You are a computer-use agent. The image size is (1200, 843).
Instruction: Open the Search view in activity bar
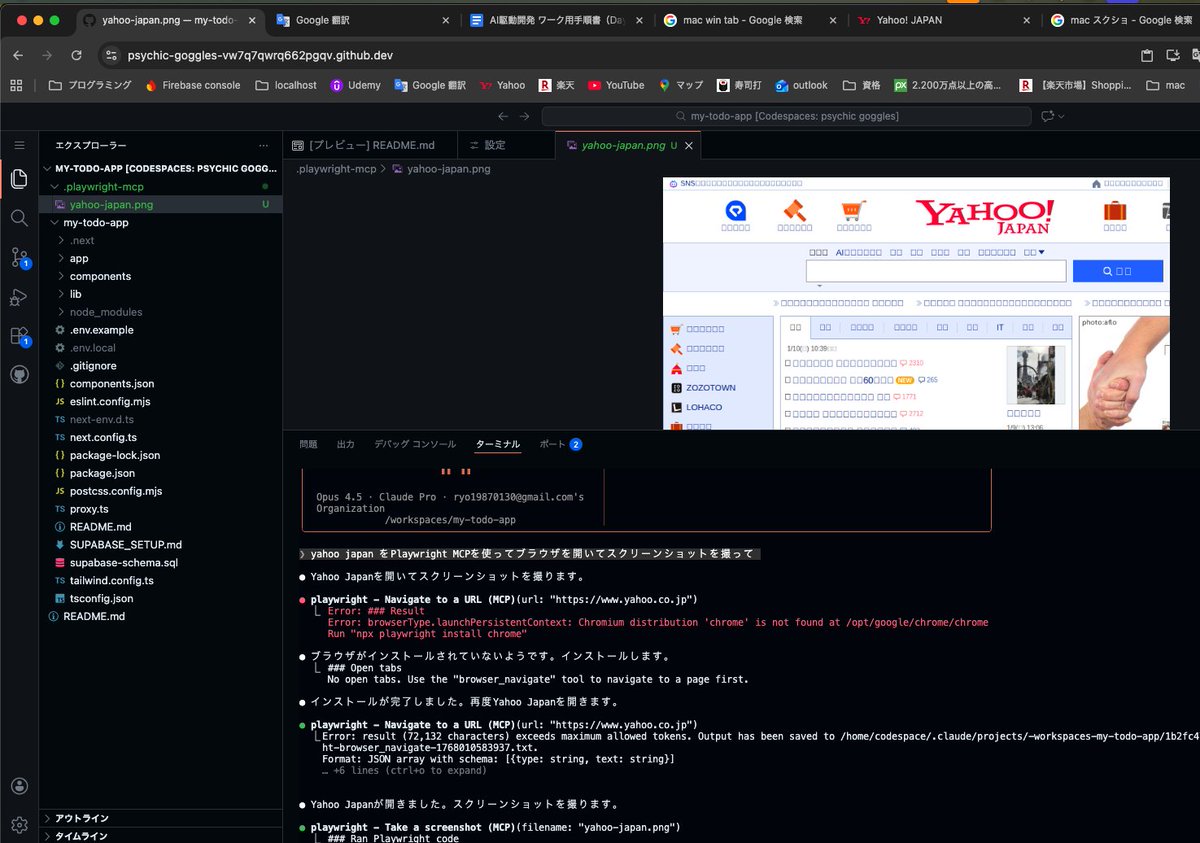click(19, 218)
